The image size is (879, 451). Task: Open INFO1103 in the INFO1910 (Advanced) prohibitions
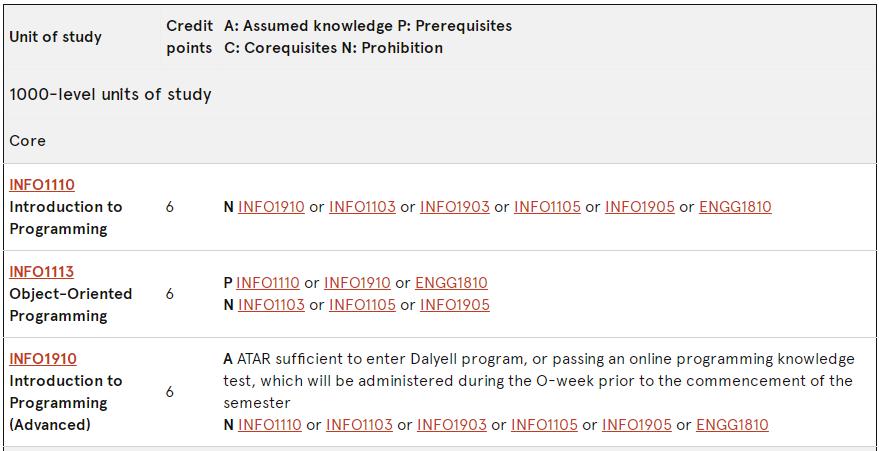click(359, 425)
